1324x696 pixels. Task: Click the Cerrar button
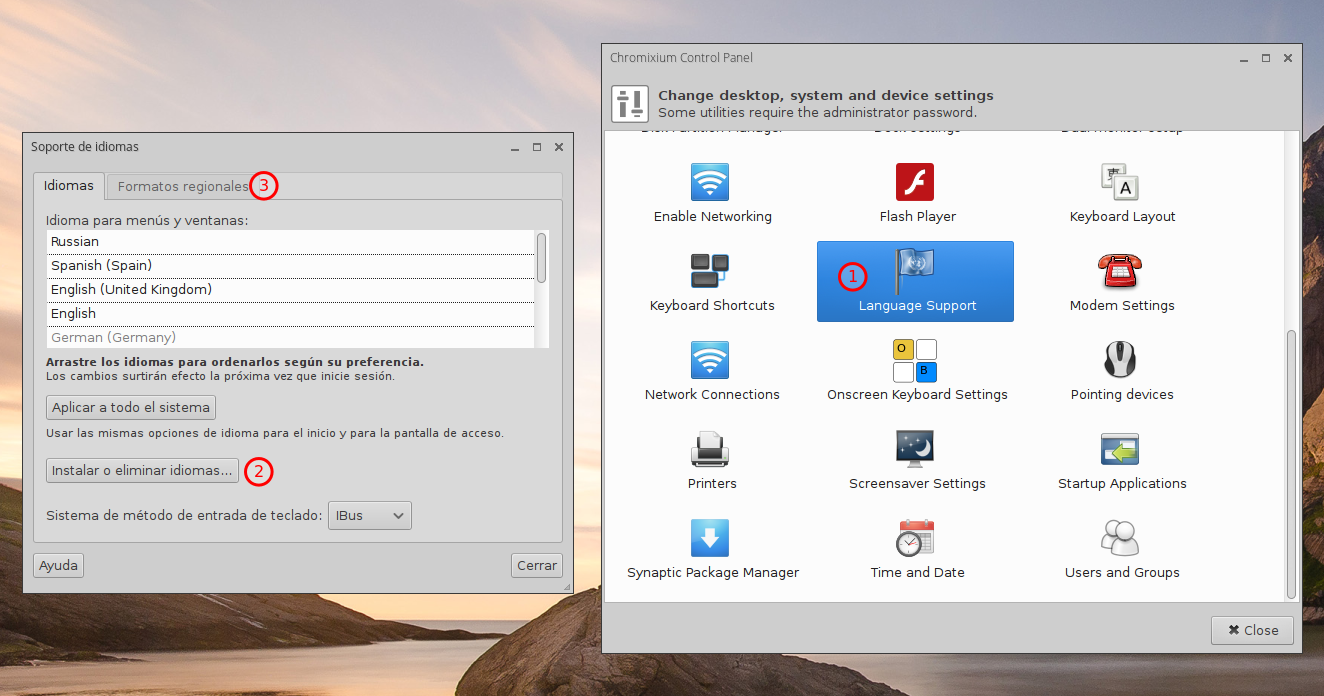pos(537,565)
